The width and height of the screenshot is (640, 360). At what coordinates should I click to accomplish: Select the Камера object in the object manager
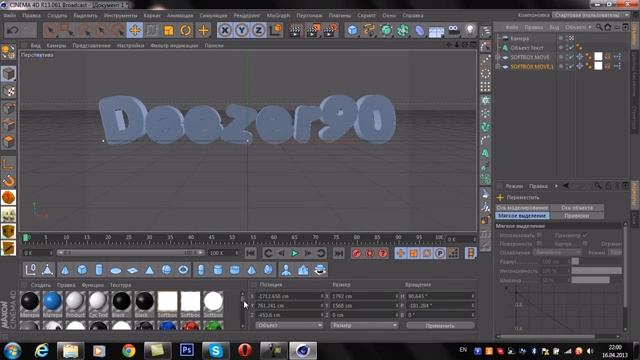coord(520,38)
